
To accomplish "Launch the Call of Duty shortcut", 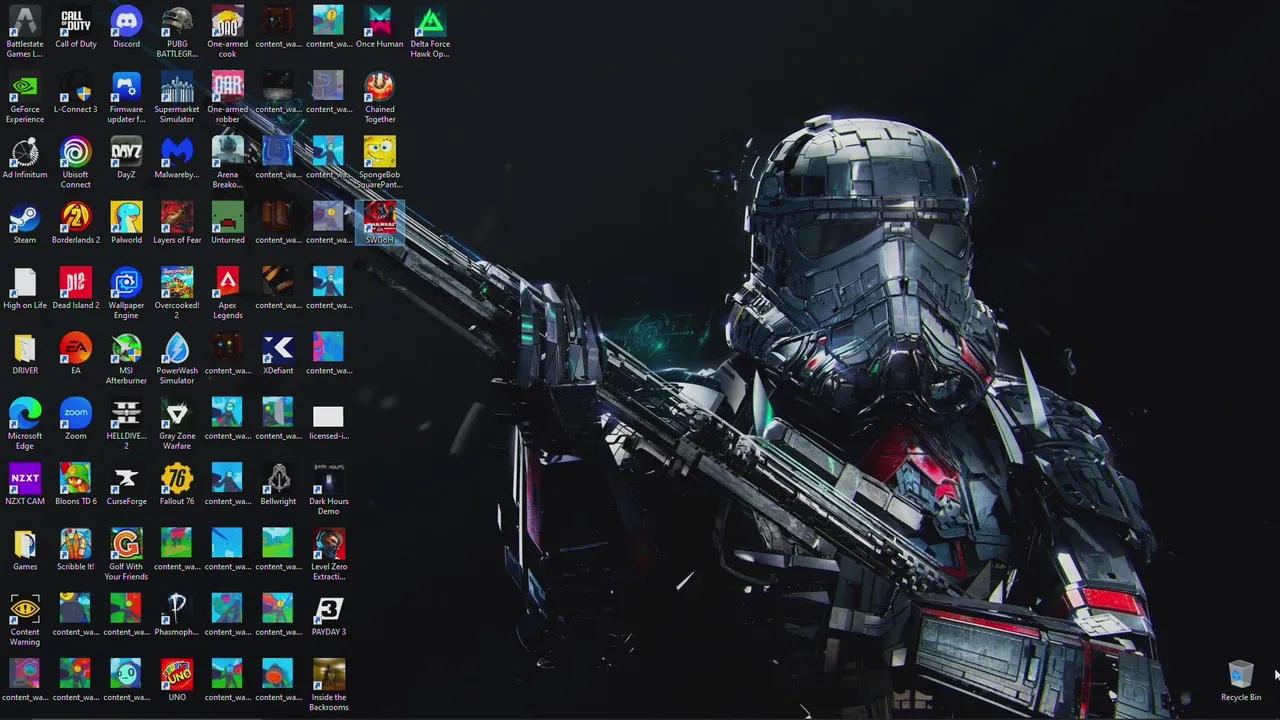I will tap(76, 27).
